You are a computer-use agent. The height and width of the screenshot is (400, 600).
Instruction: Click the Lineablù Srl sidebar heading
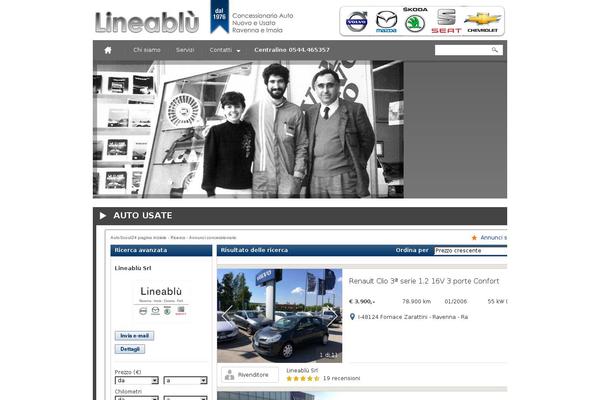[133, 268]
